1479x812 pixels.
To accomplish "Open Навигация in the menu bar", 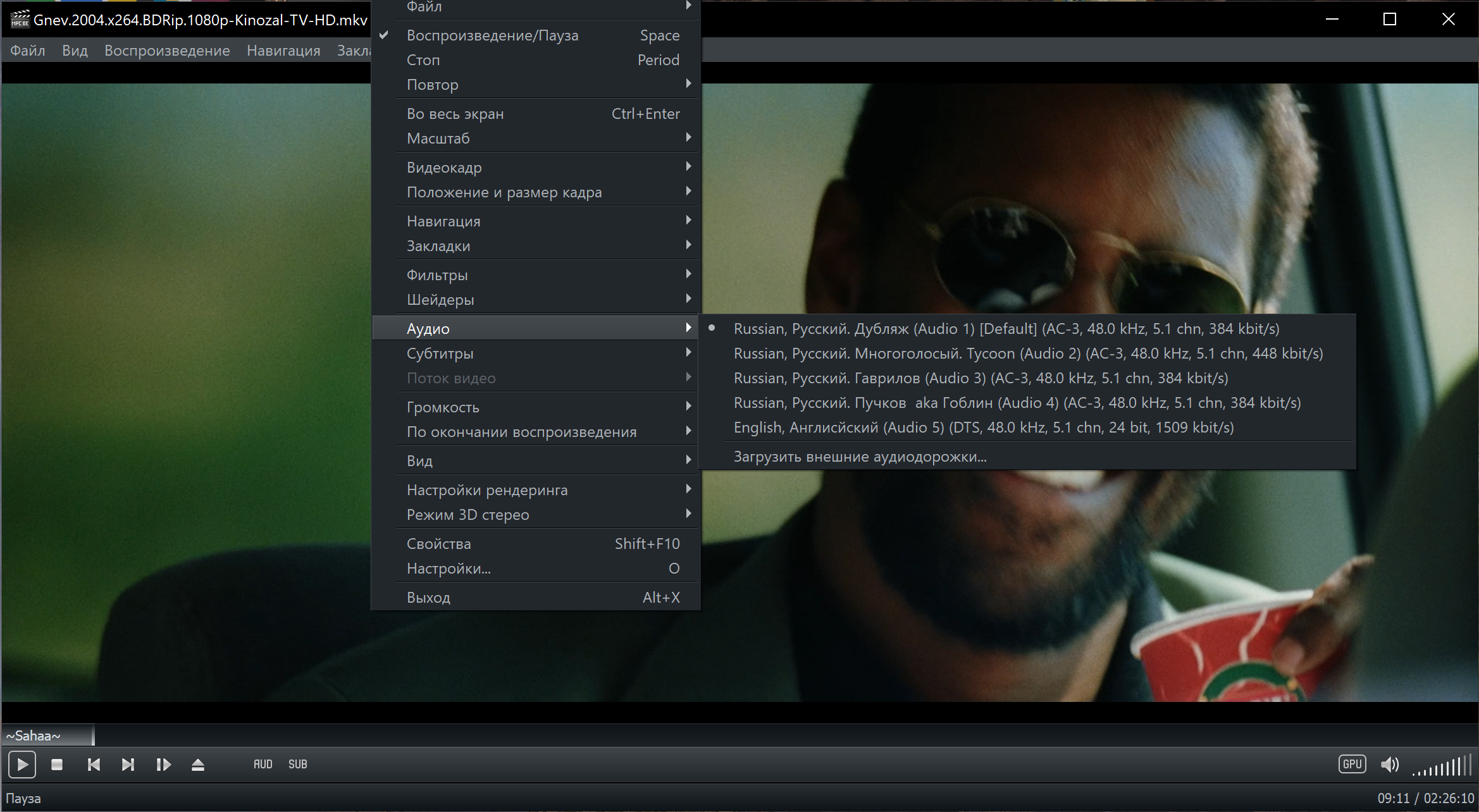I will click(283, 51).
